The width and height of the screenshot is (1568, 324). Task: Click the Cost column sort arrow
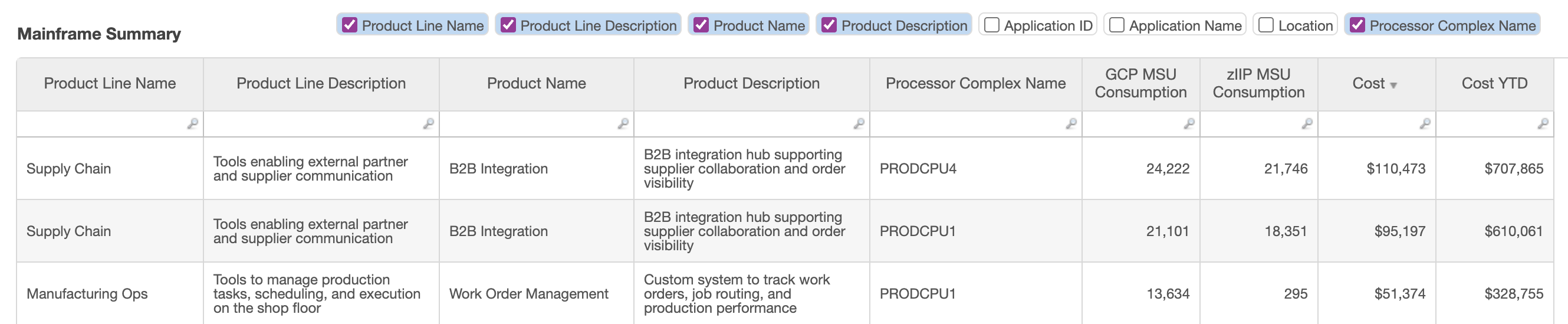point(1393,85)
